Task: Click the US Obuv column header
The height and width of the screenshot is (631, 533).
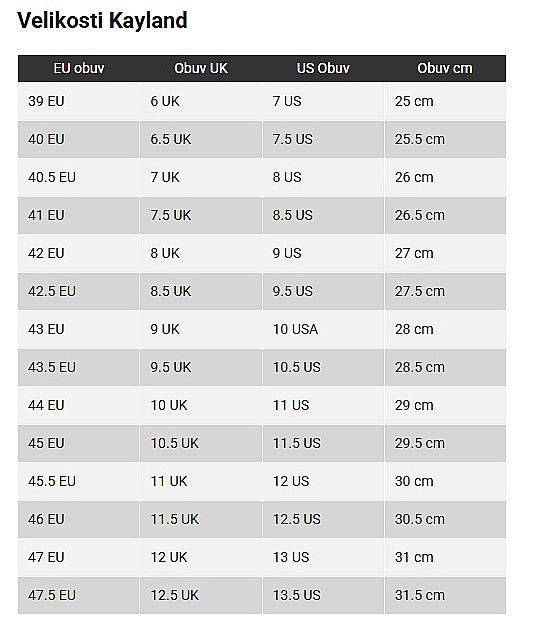Action: (323, 68)
